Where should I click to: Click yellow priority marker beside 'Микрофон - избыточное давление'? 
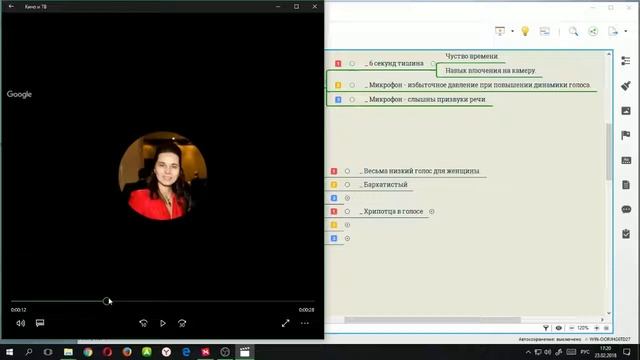point(338,85)
